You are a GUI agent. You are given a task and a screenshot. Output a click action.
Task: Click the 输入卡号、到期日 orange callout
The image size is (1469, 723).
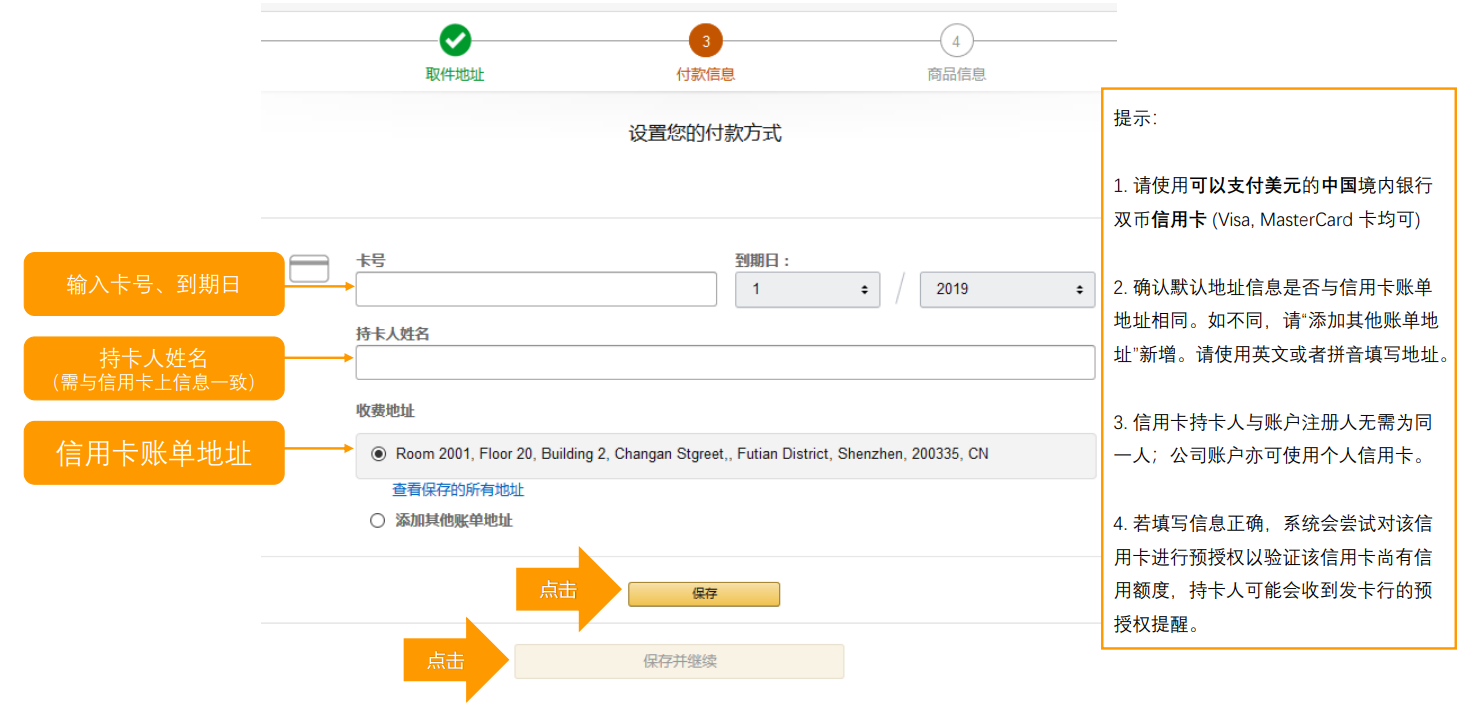(154, 284)
